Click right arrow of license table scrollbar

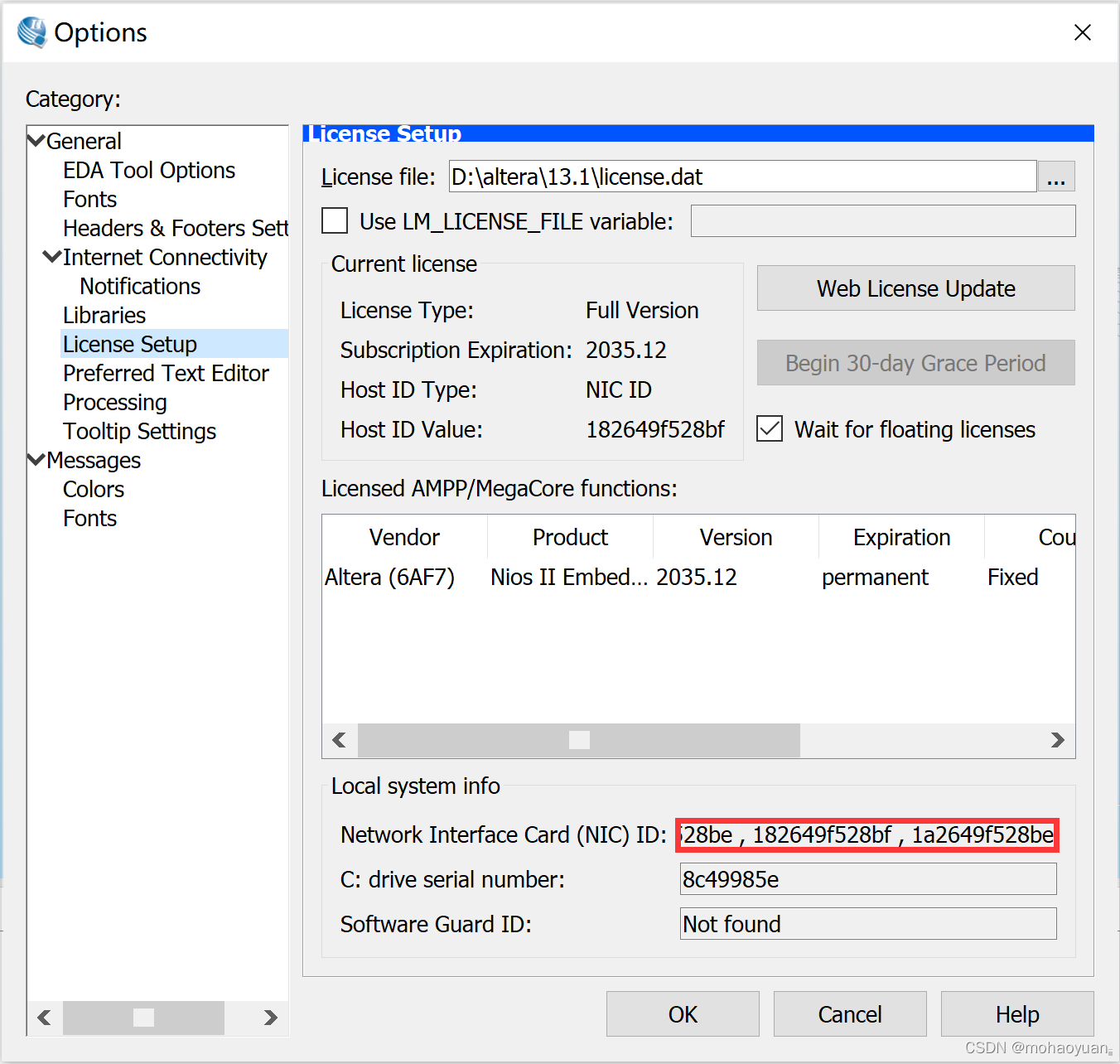[x=1057, y=740]
